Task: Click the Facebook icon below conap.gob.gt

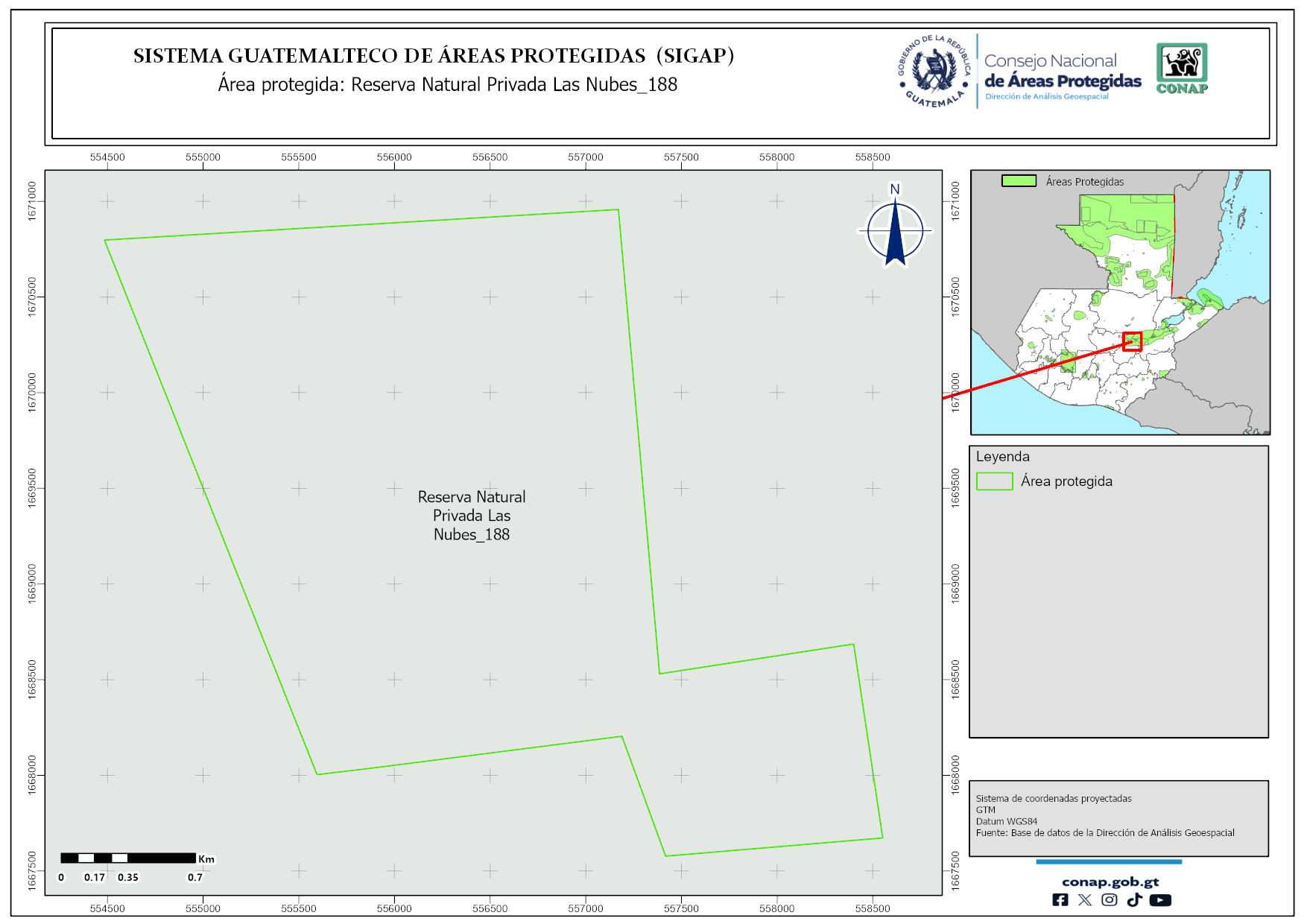Action: coord(1060,899)
